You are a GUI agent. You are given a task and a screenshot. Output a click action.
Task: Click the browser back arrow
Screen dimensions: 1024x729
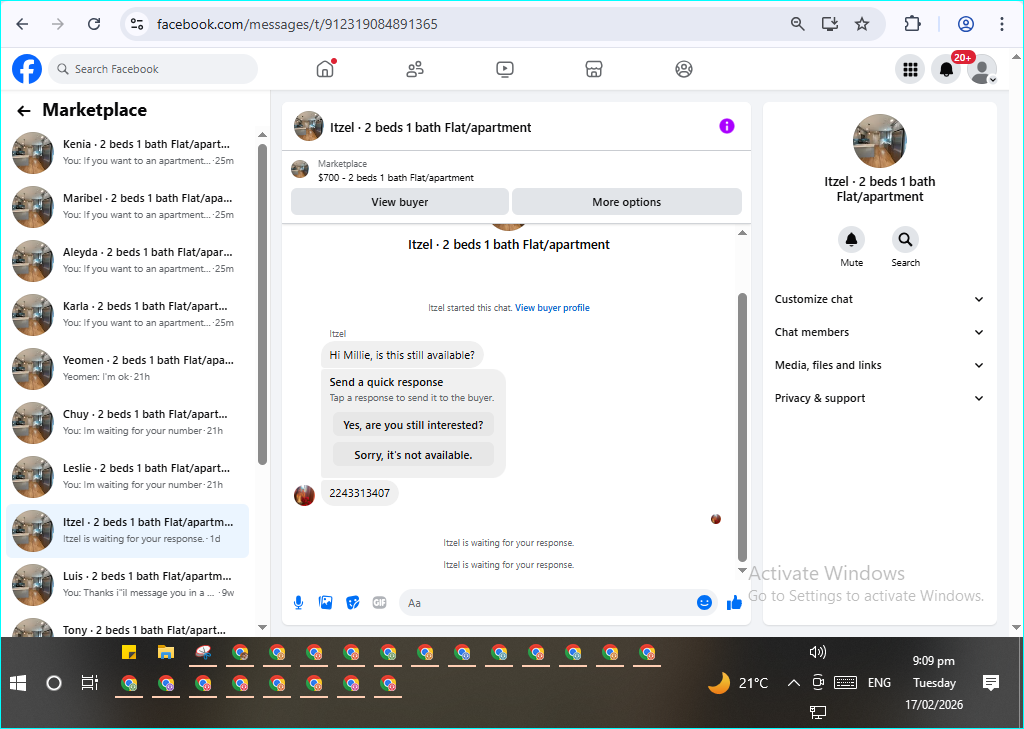click(x=22, y=24)
